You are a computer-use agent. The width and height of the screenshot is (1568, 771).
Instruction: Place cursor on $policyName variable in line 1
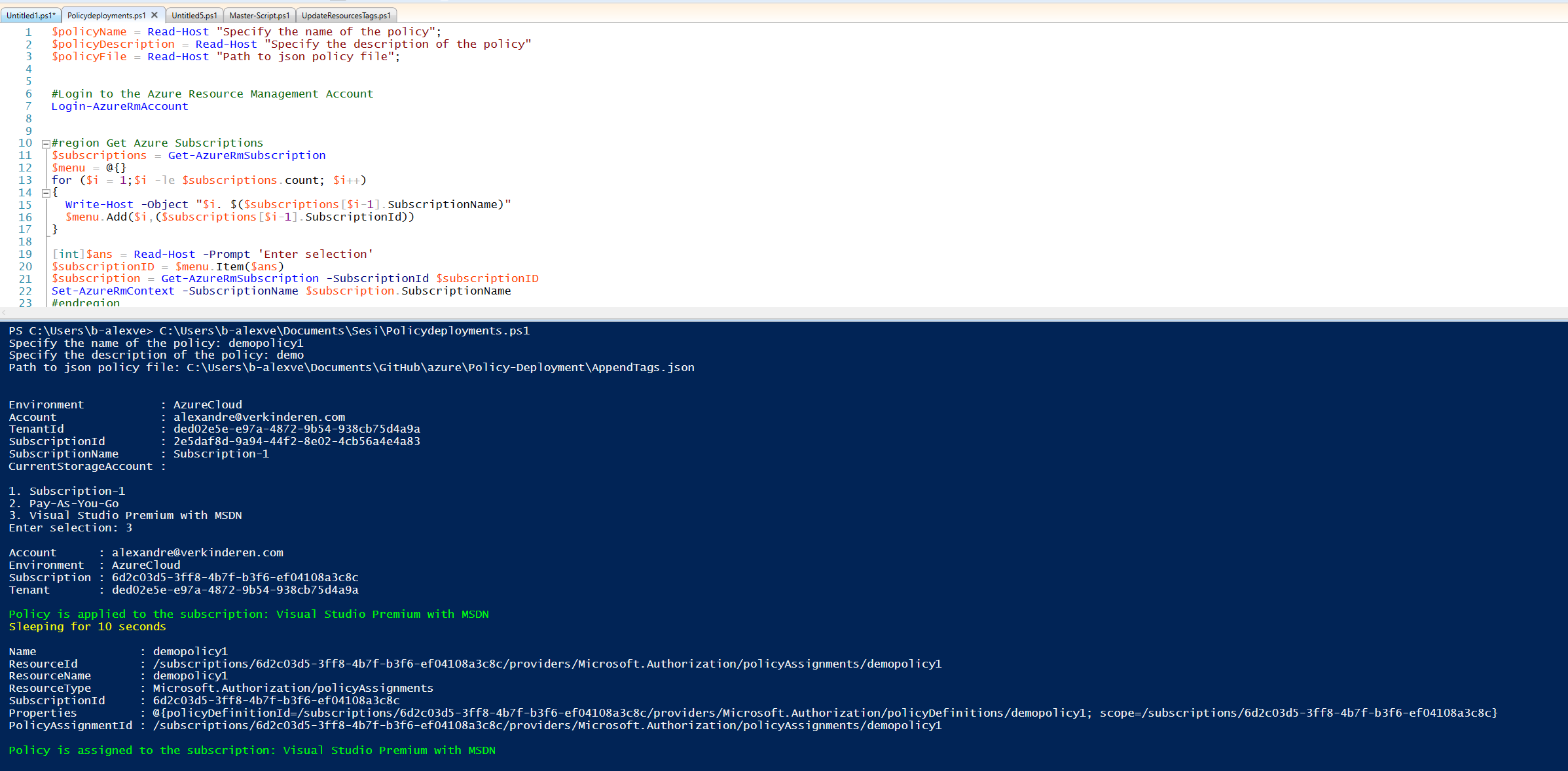pyautogui.click(x=89, y=32)
